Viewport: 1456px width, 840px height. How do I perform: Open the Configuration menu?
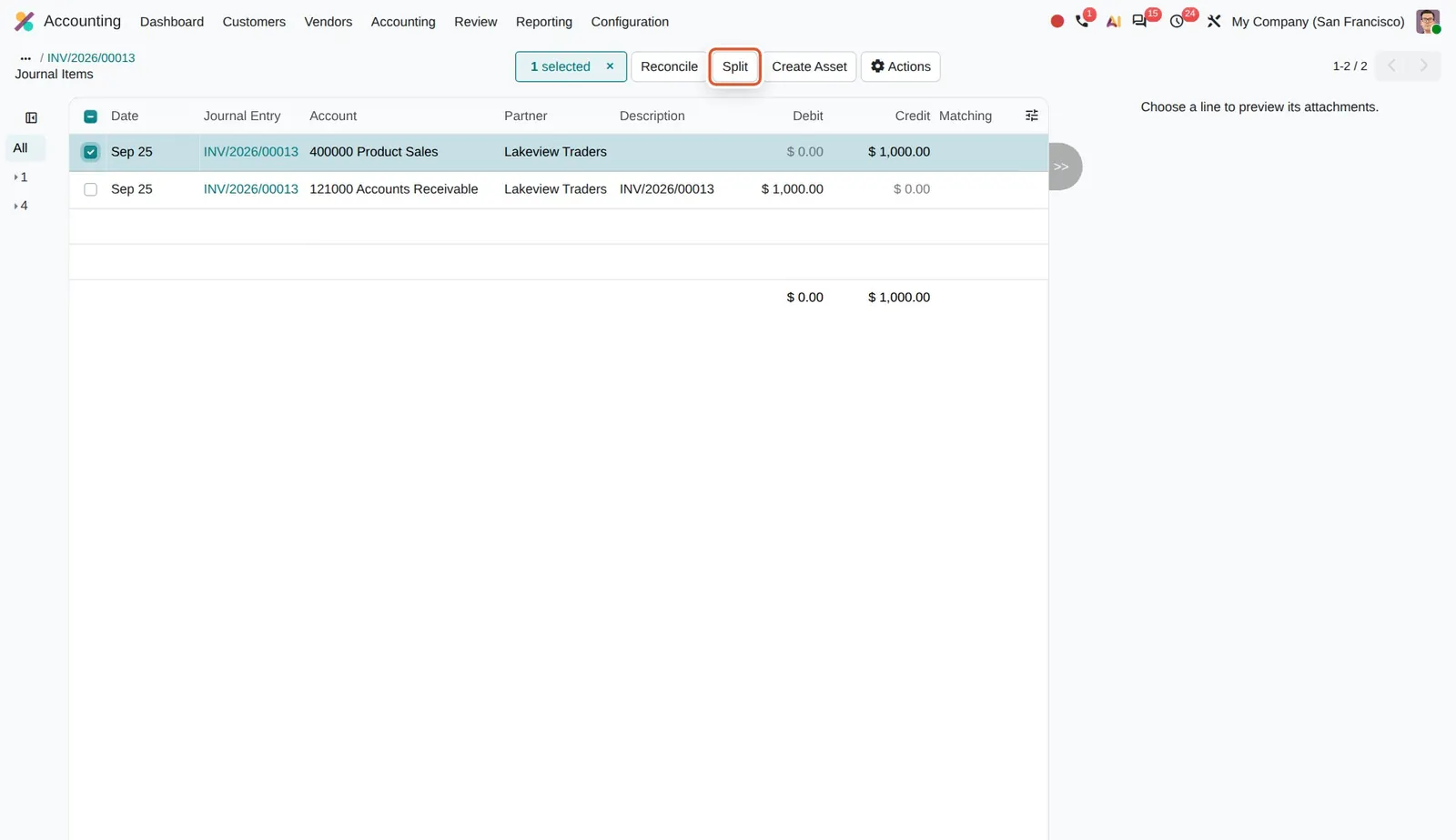[630, 21]
